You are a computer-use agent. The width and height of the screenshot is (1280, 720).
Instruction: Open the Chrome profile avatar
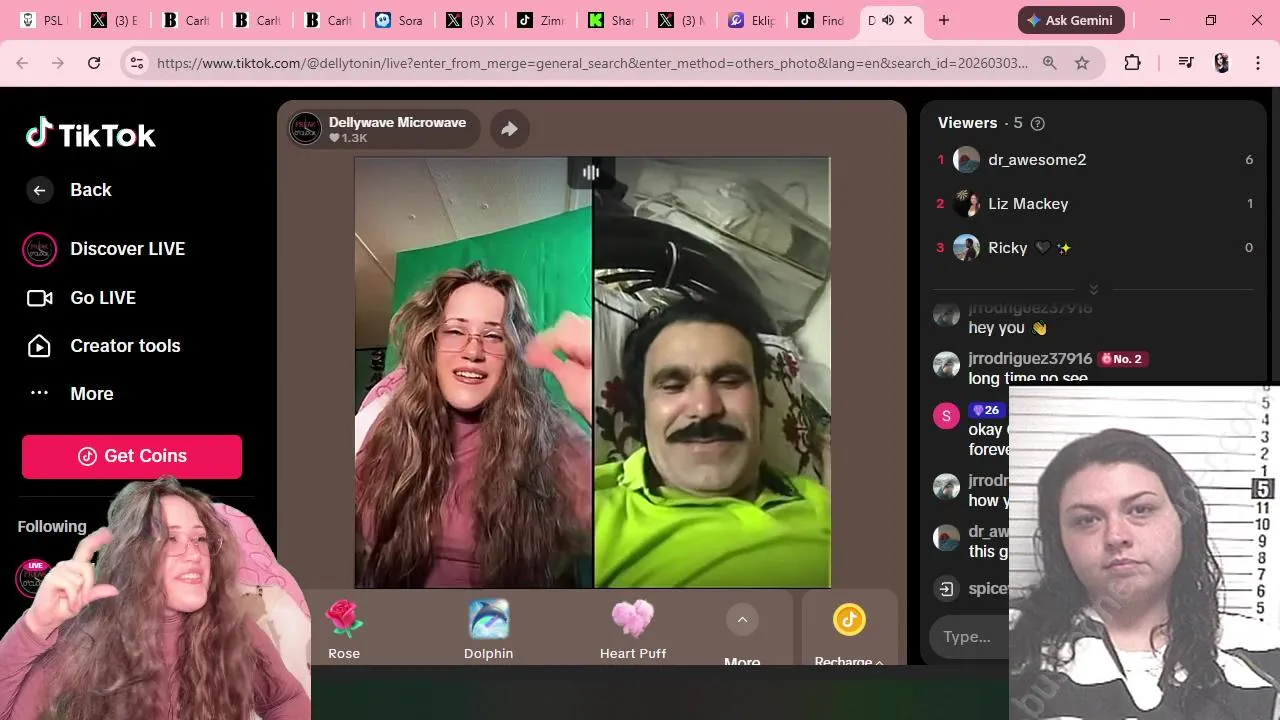pos(1221,63)
